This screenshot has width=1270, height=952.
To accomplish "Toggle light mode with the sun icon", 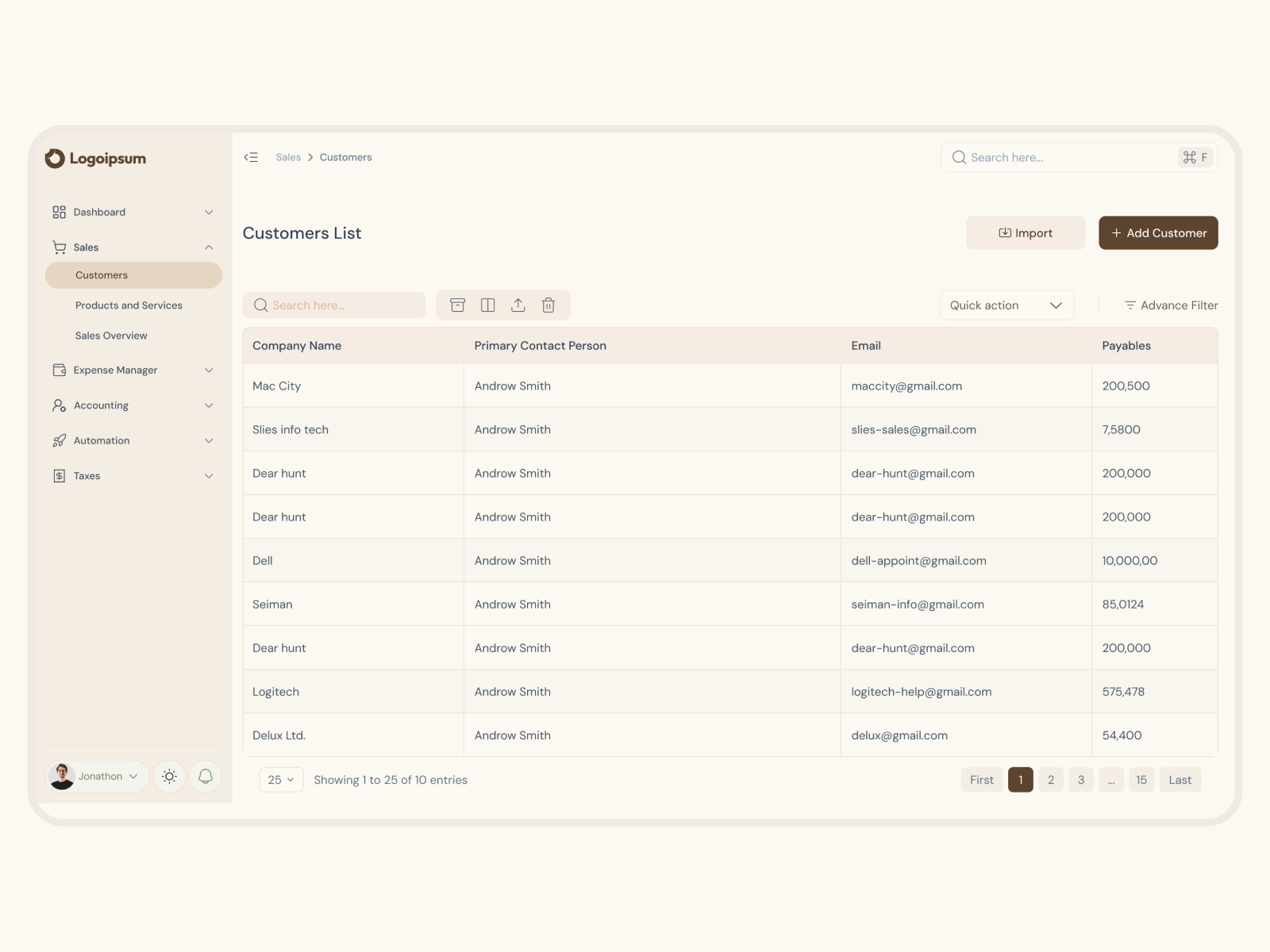I will click(169, 776).
